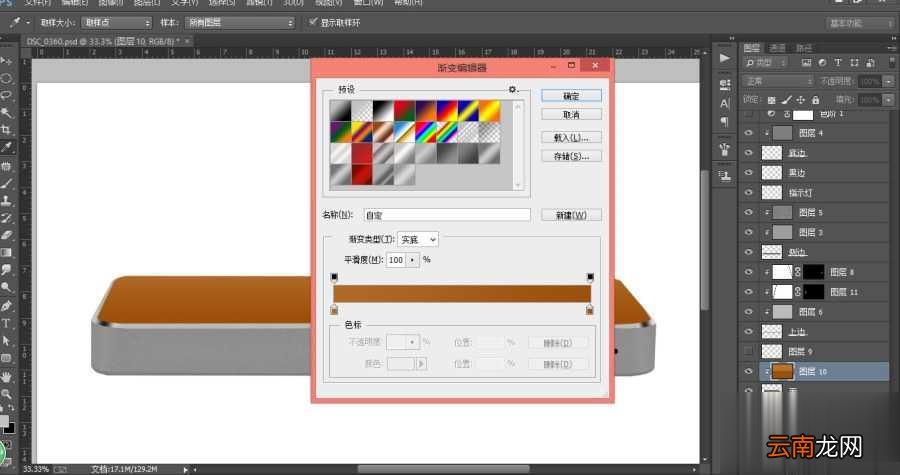
Task: Select the Dodge tool
Action: point(6,287)
